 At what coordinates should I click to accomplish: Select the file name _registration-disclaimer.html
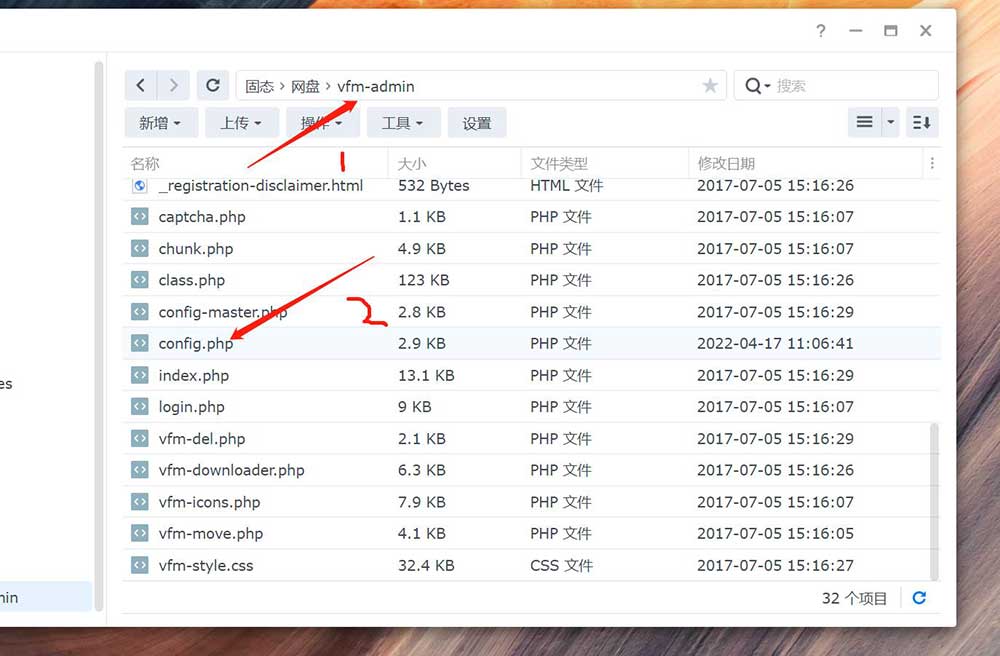point(261,186)
